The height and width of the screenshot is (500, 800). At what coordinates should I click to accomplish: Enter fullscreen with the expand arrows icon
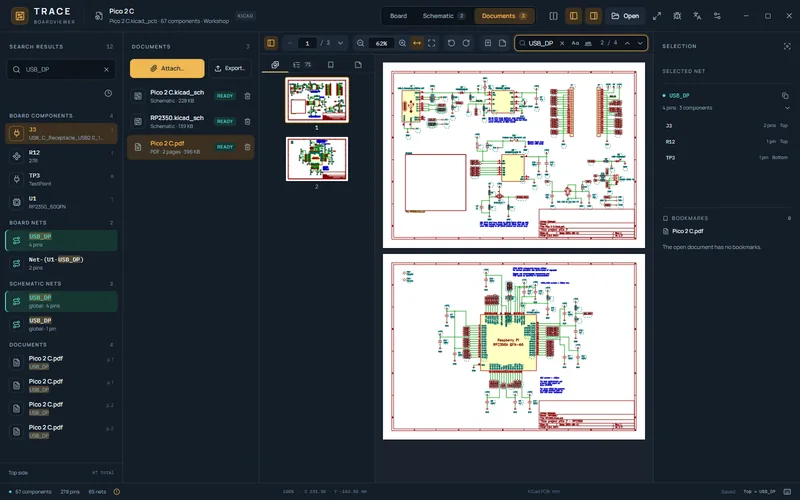coord(657,16)
